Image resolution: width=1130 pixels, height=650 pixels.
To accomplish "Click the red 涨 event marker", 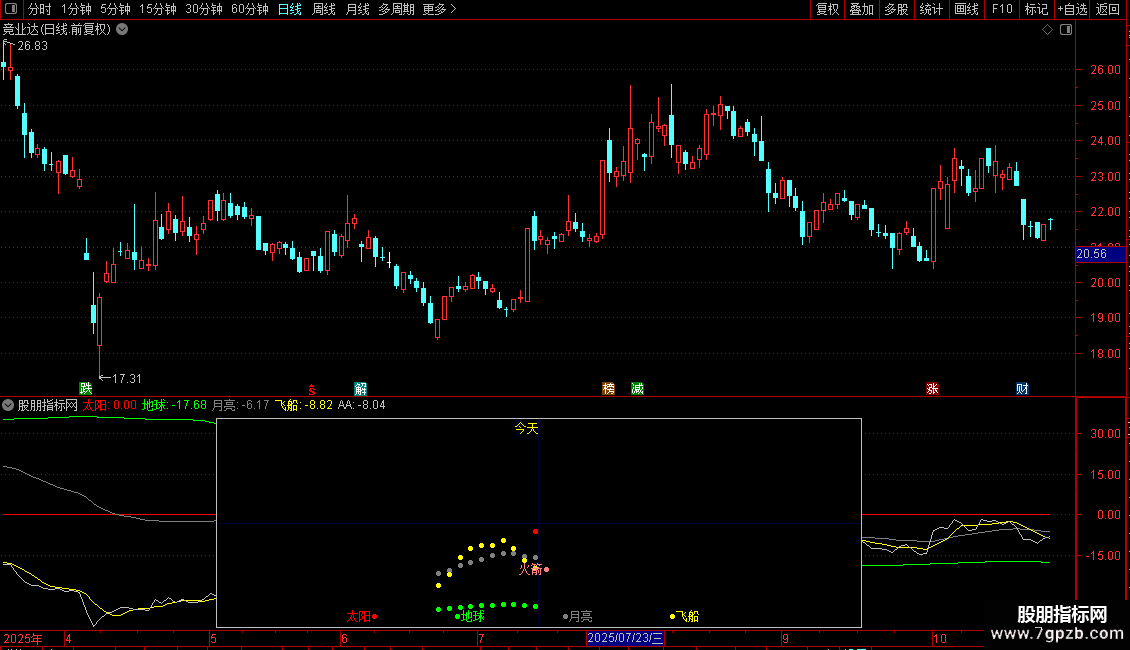I will click(x=932, y=388).
